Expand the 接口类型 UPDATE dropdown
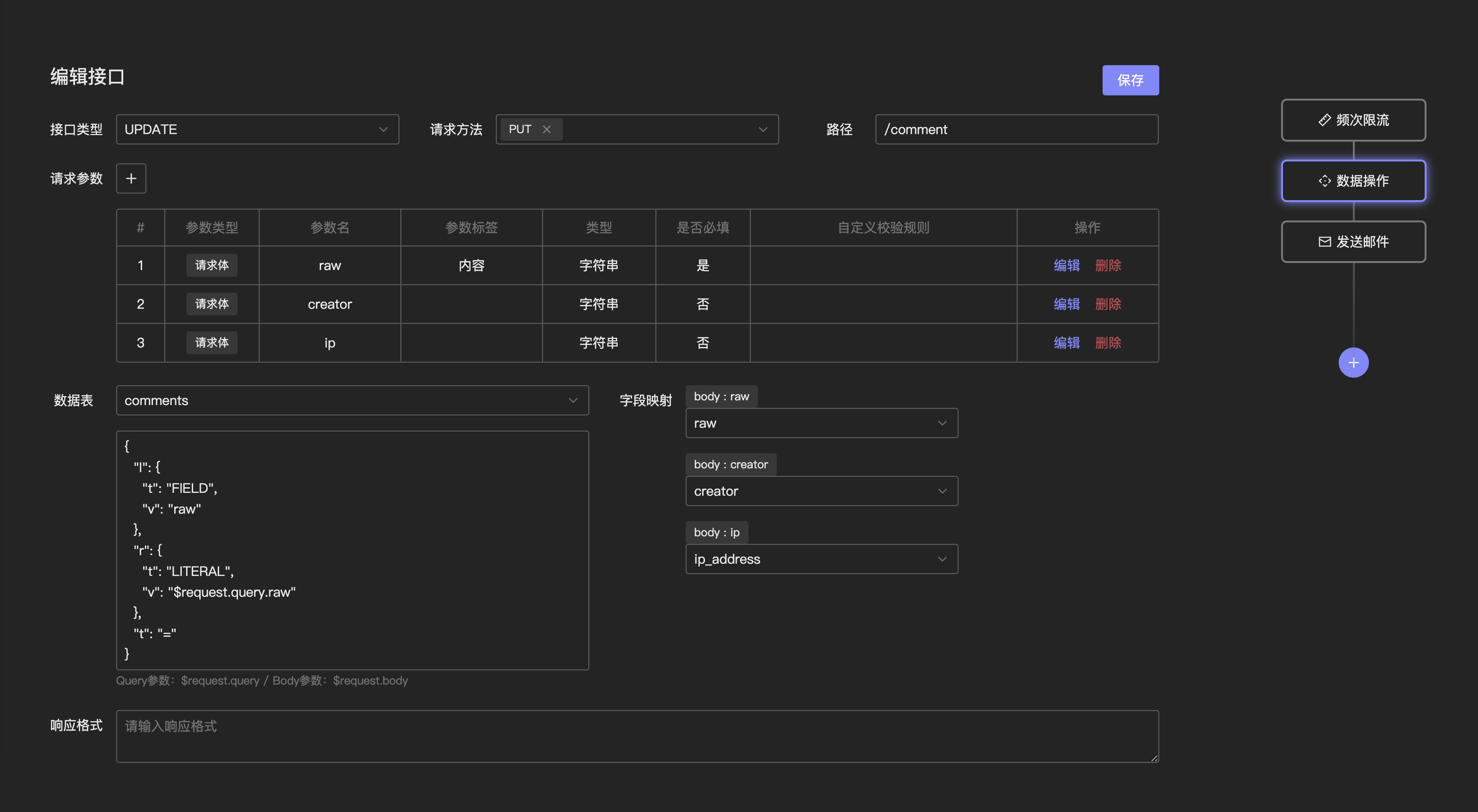The image size is (1478, 812). click(x=257, y=130)
